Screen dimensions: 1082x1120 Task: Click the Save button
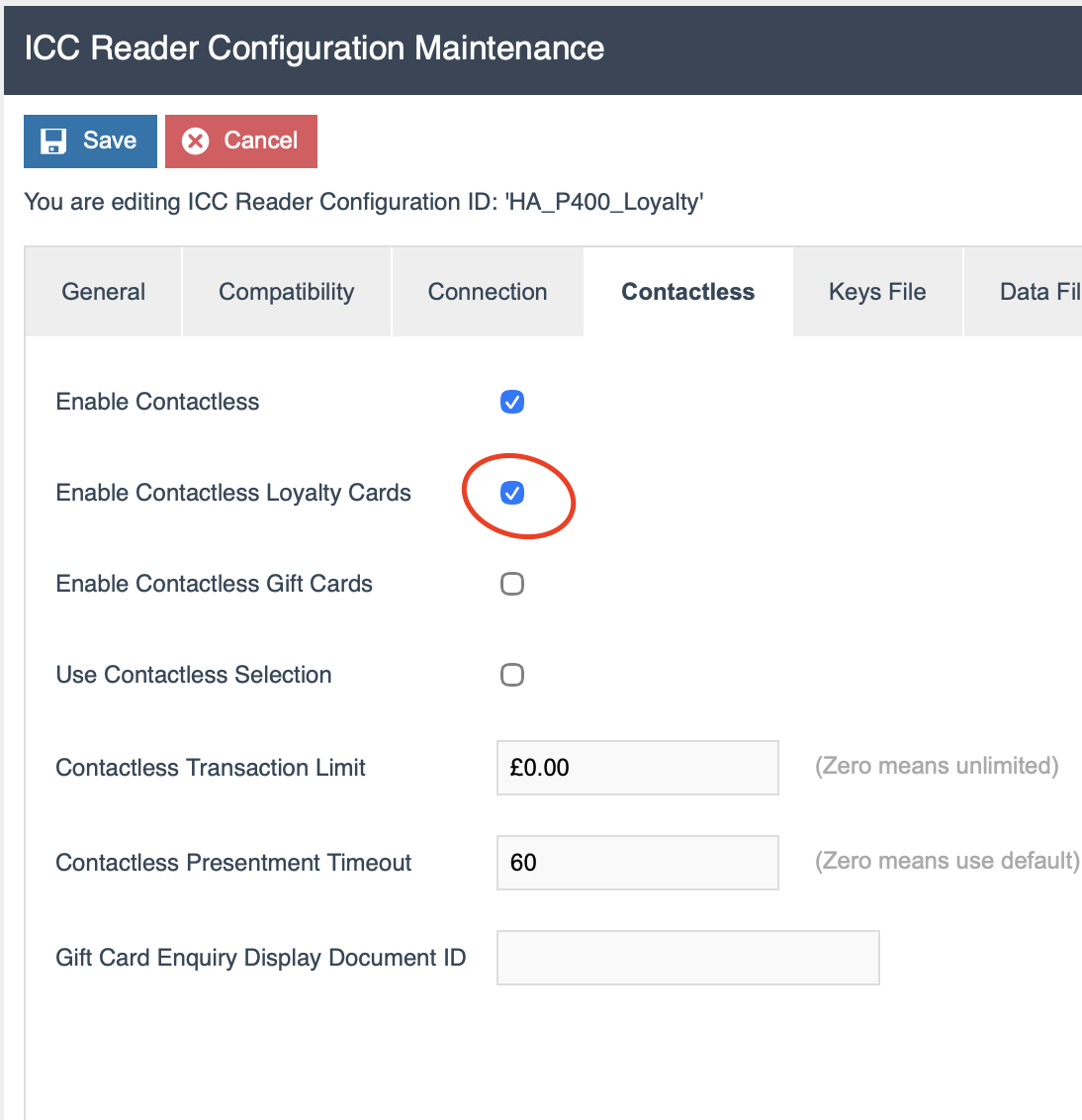click(90, 140)
